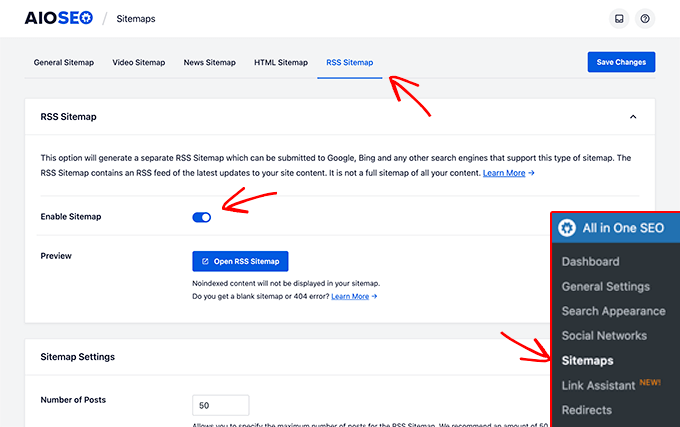The width and height of the screenshot is (680, 427).
Task: Select Redirects in the sidebar menu
Action: pos(586,410)
